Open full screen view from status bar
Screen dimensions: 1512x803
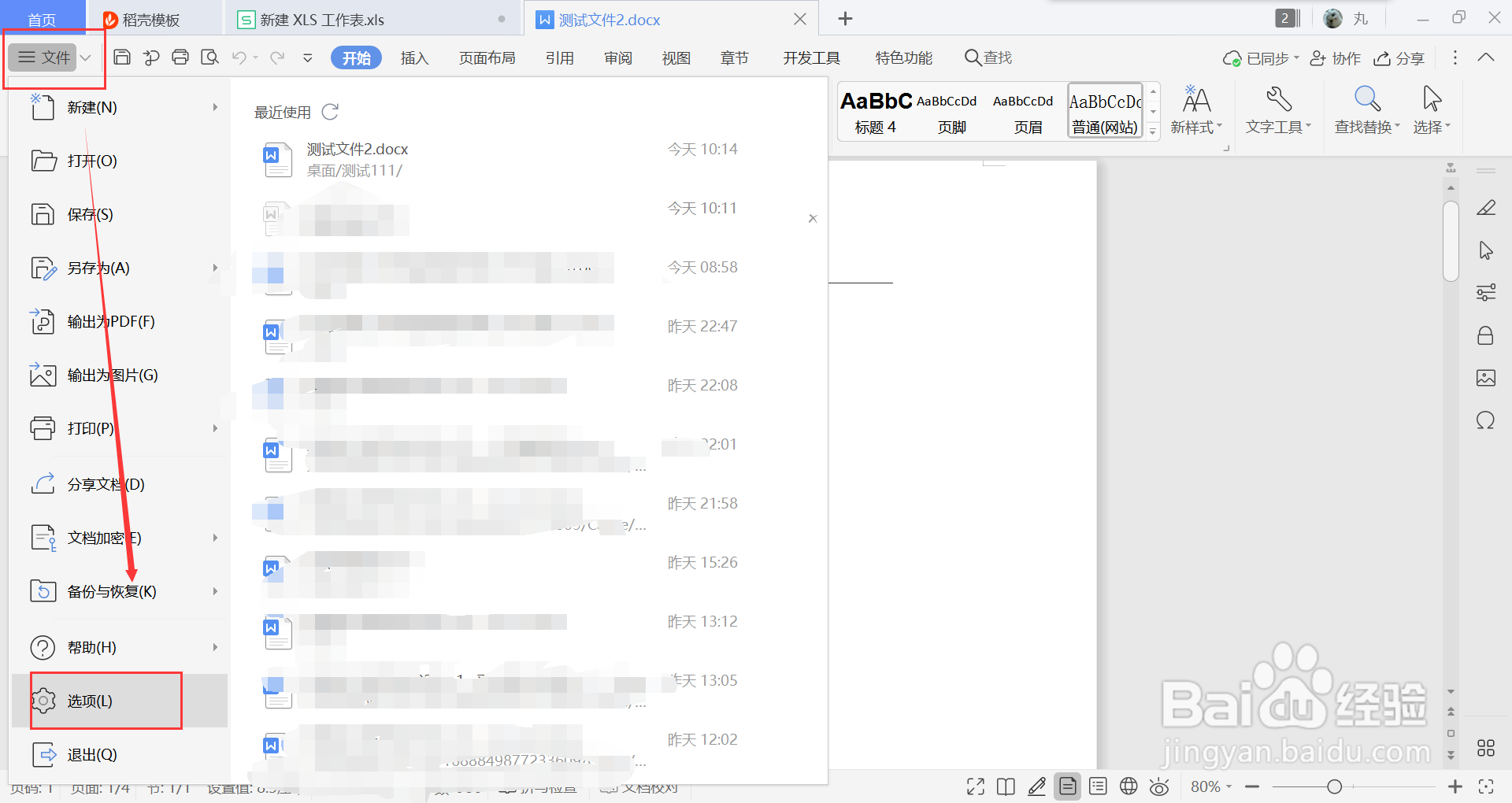975,786
